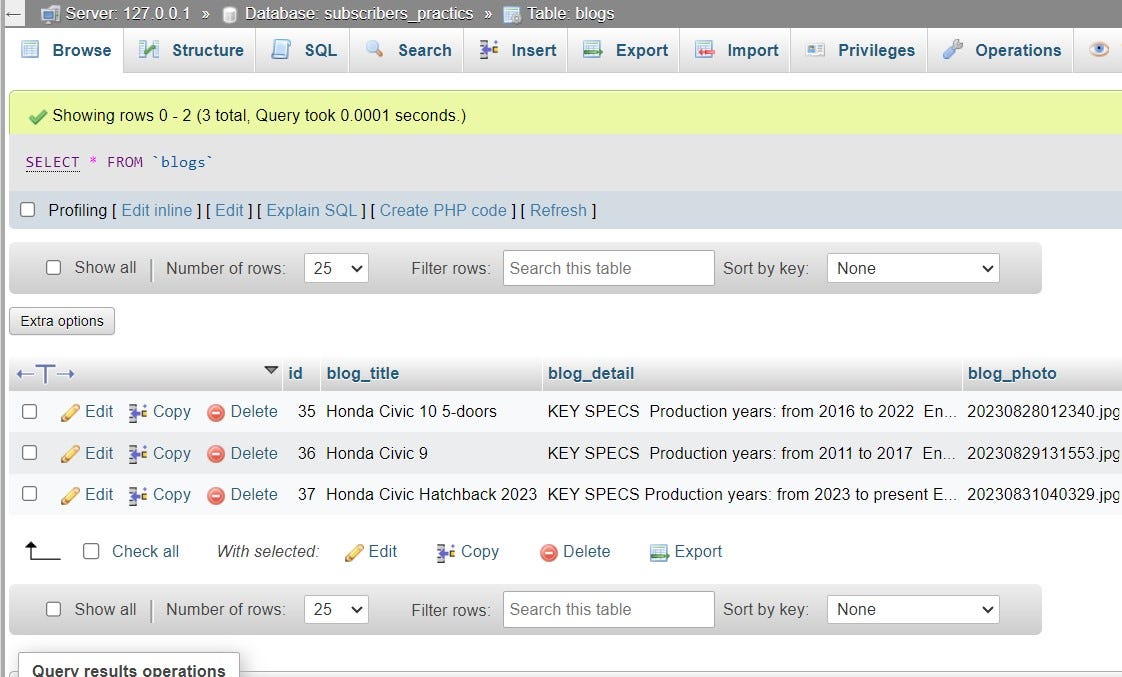Open the Browse tab
Viewport: 1122px width, 677px height.
click(67, 50)
